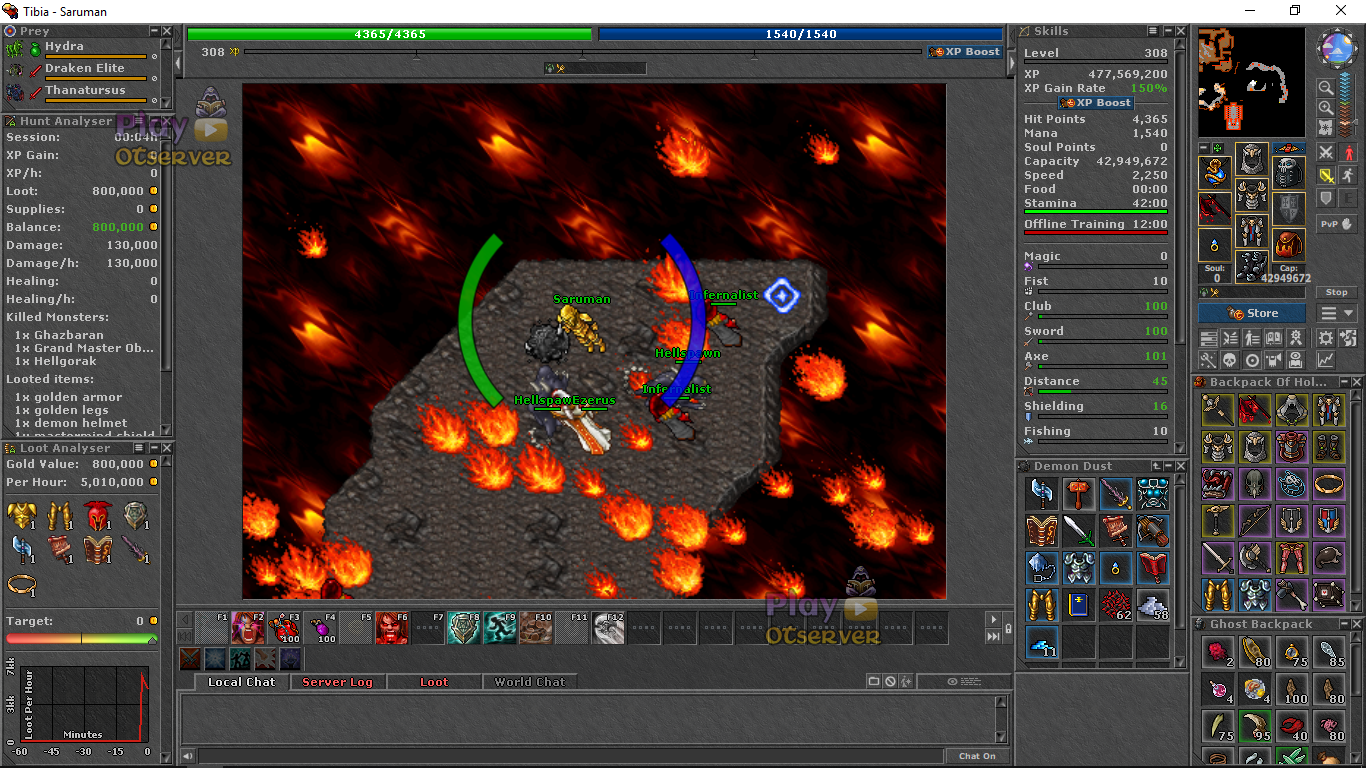This screenshot has width=1366, height=768.
Task: Click golden armor in Loot Analyser
Action: [22, 516]
